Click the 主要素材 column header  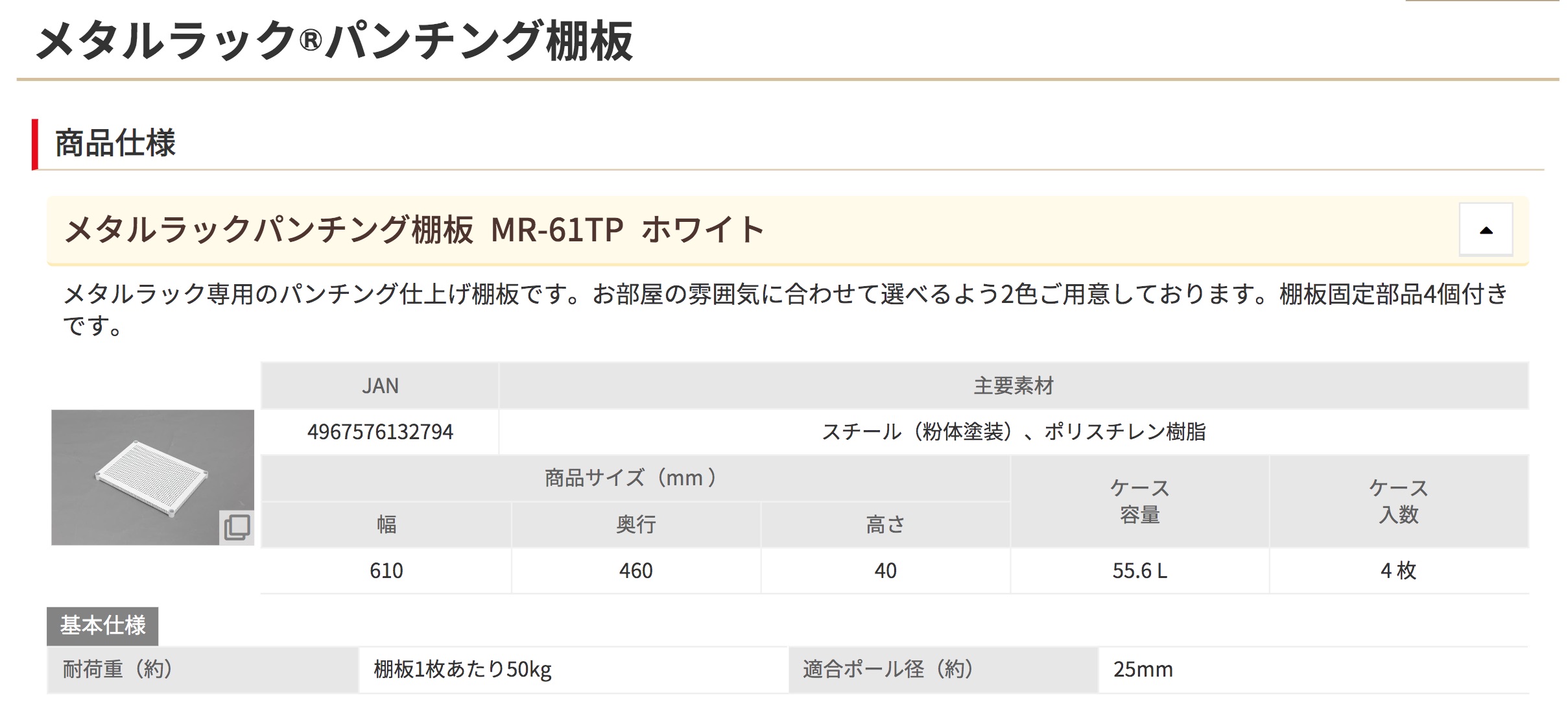1014,386
